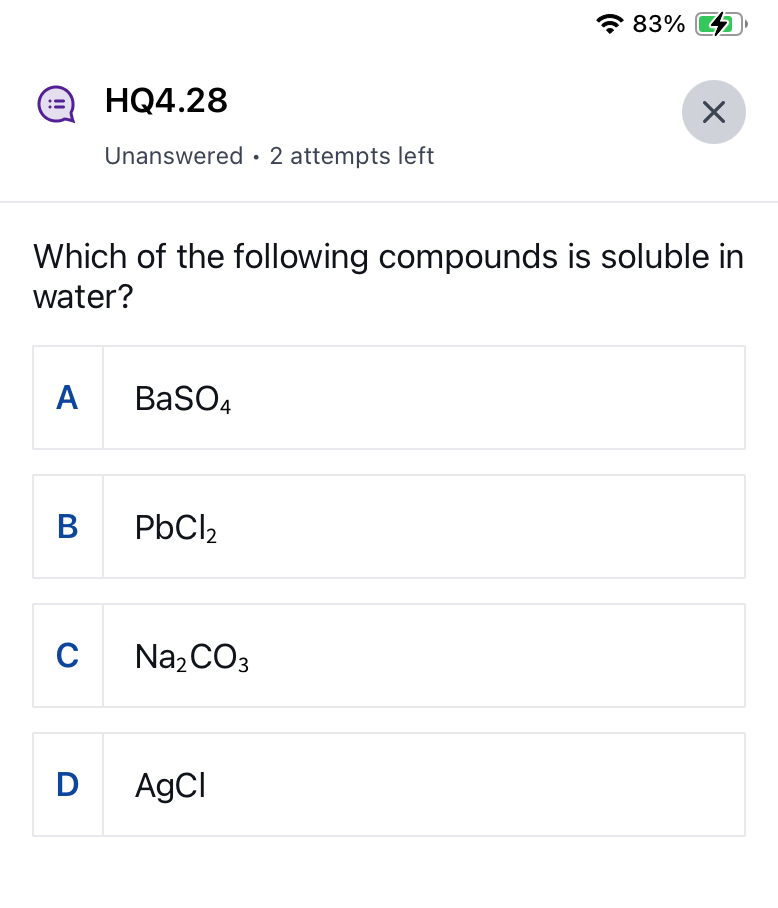Viewport: 778px width, 908px height.
Task: Click the letter C in the third option
Action: [67, 655]
